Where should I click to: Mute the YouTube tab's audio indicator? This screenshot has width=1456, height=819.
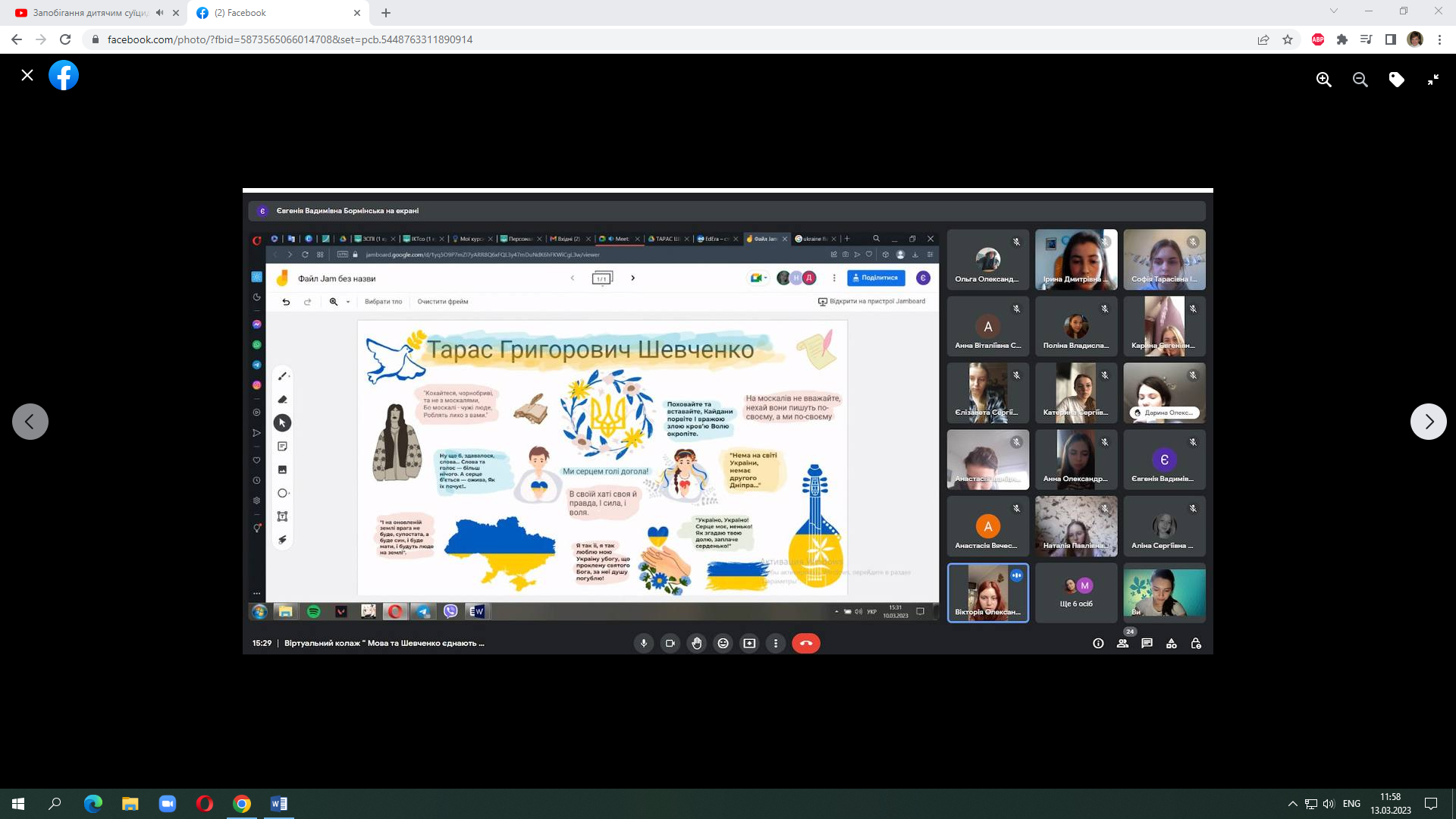pyautogui.click(x=159, y=13)
